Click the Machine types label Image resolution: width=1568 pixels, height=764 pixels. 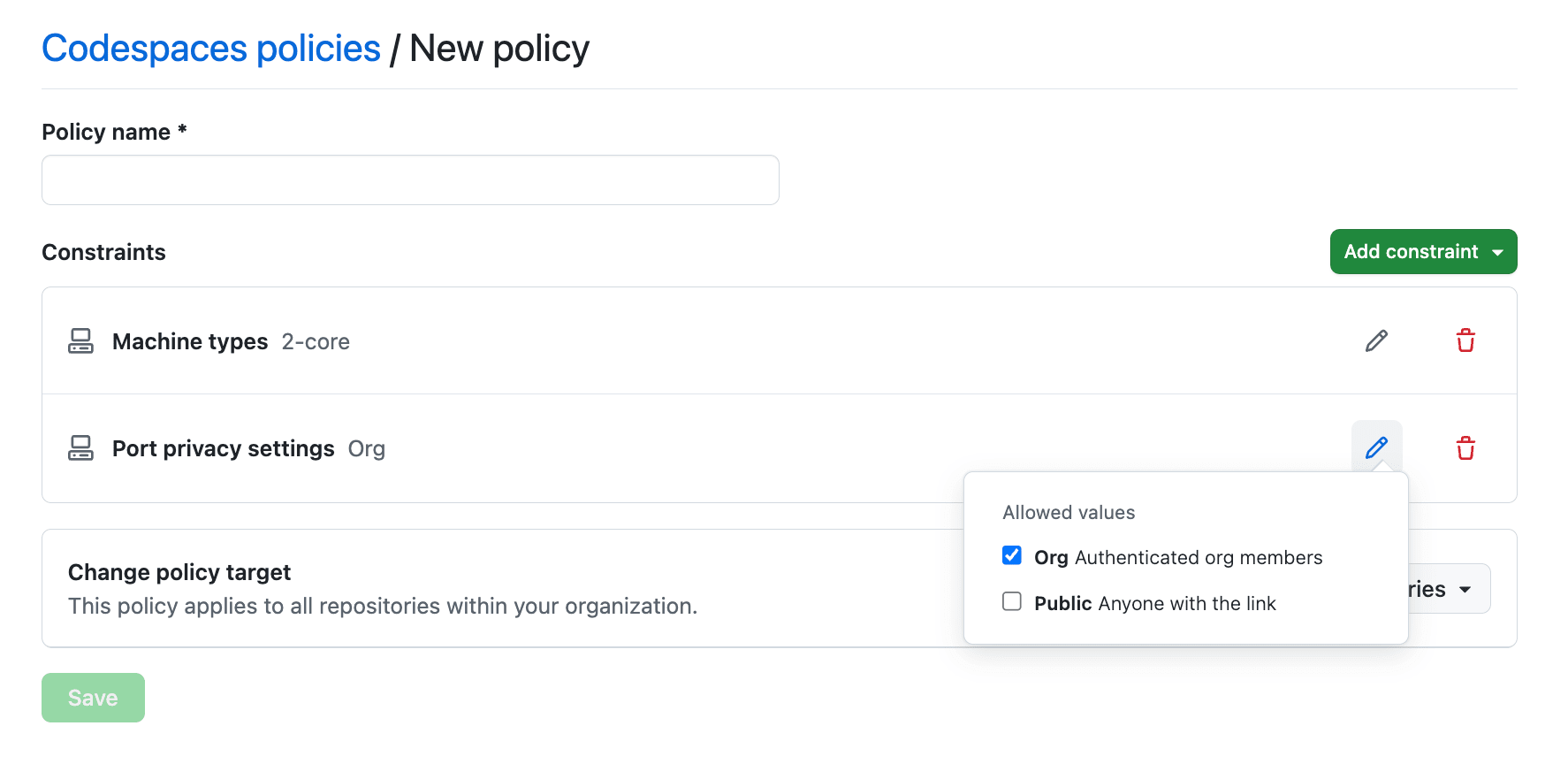click(x=190, y=341)
